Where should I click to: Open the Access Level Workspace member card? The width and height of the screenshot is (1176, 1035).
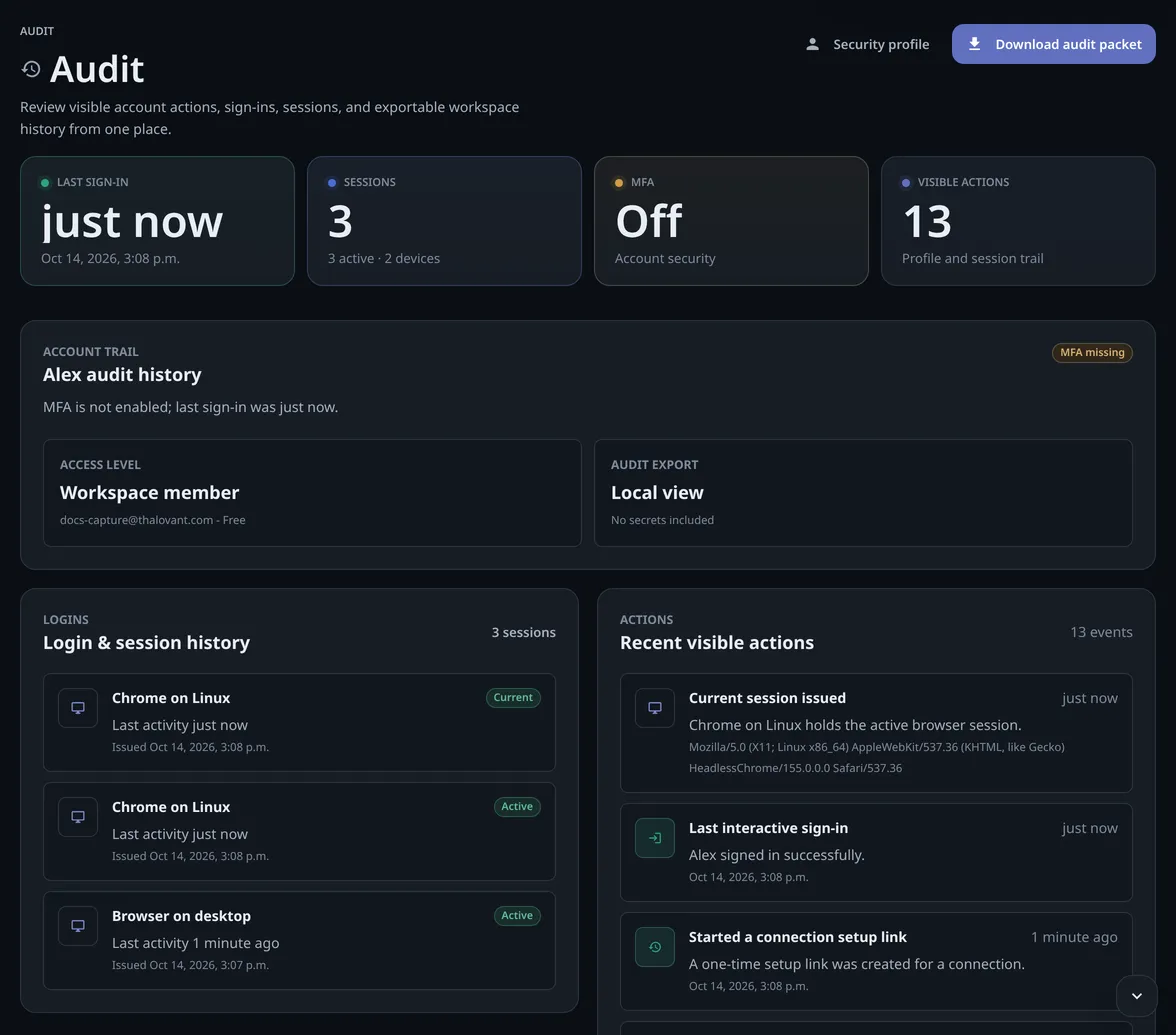(312, 493)
